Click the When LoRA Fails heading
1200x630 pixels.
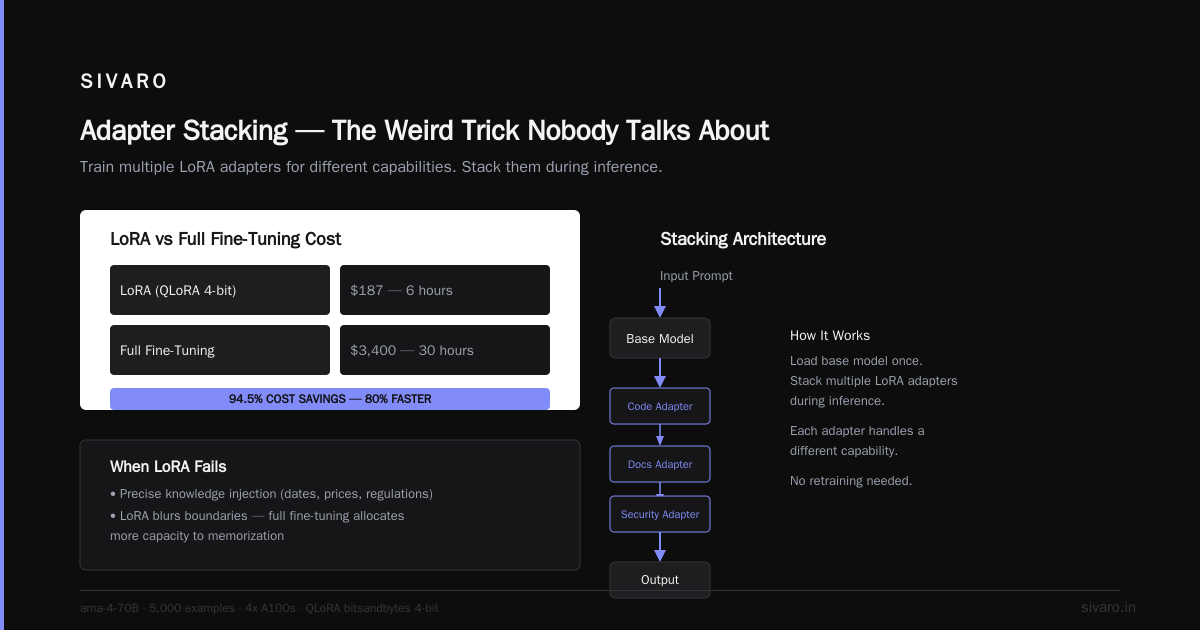(x=168, y=466)
